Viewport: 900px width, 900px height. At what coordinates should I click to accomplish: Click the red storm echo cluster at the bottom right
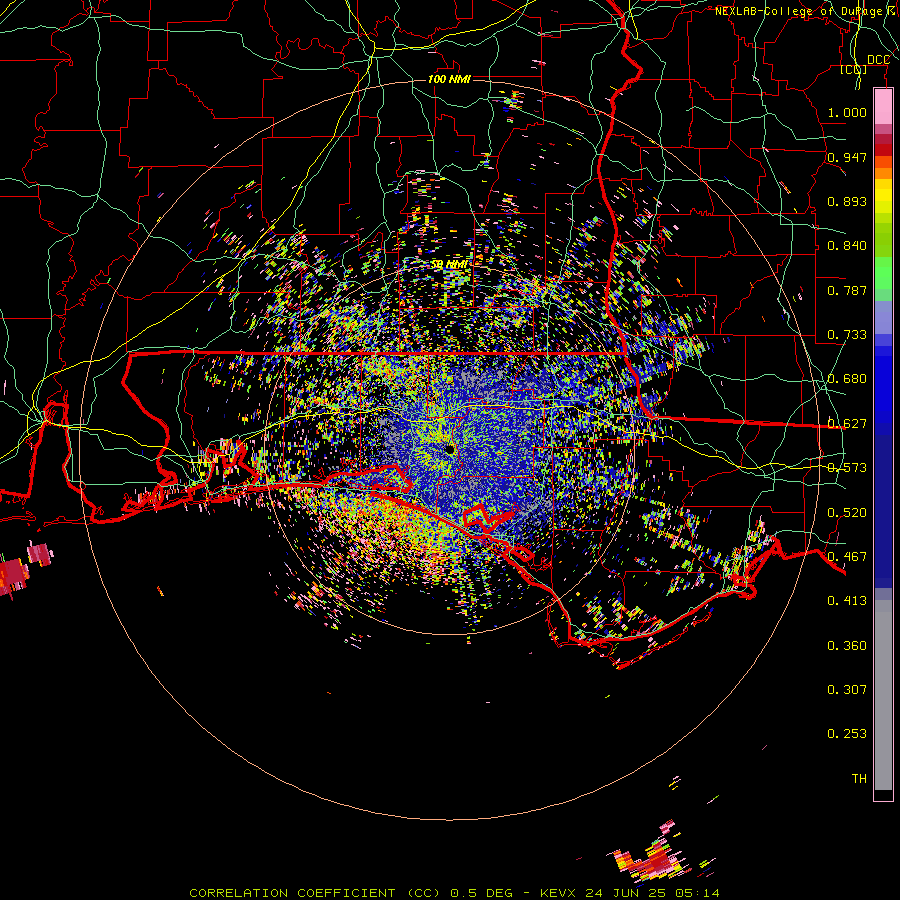[x=654, y=859]
